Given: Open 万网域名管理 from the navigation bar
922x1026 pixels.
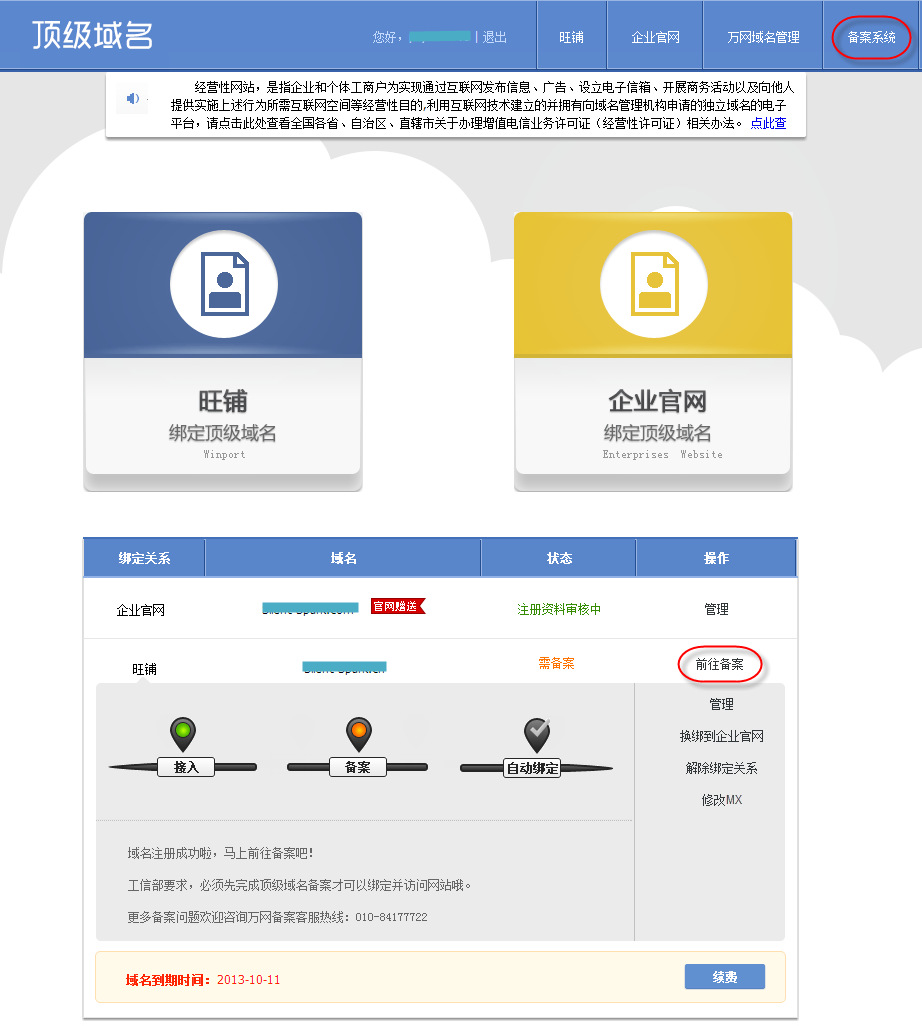Looking at the screenshot, I should click(x=763, y=35).
